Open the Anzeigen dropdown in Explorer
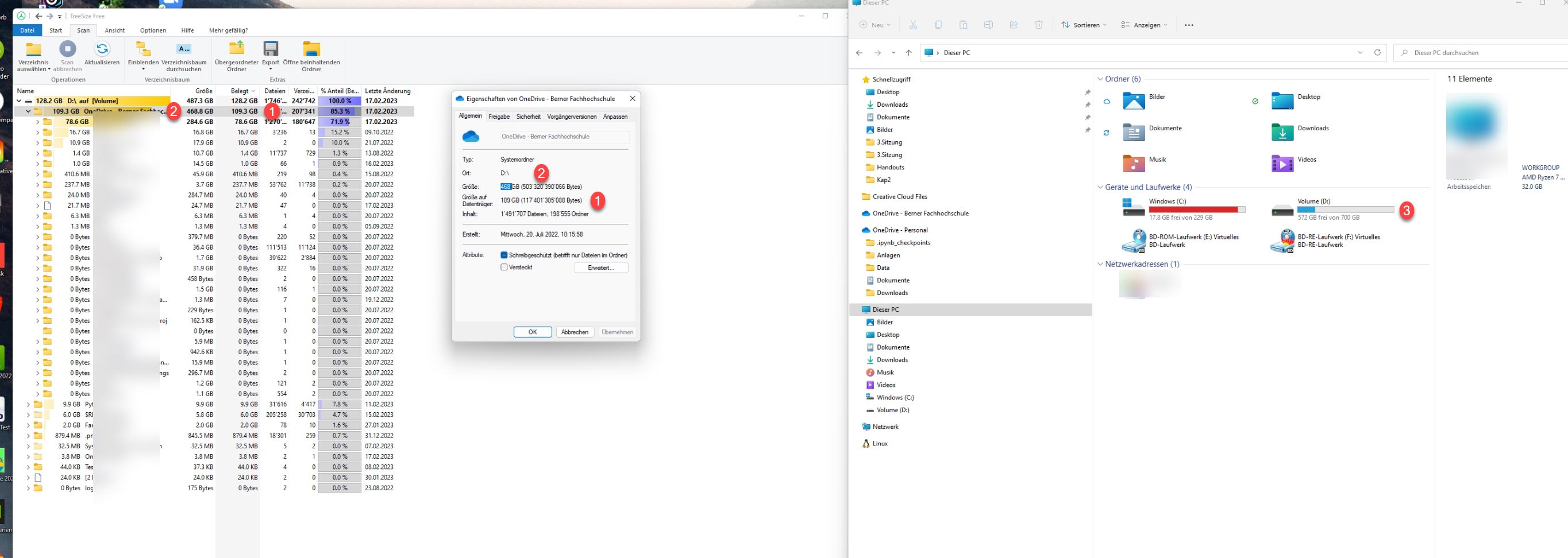This screenshot has height=558, width=1568. point(1145,25)
